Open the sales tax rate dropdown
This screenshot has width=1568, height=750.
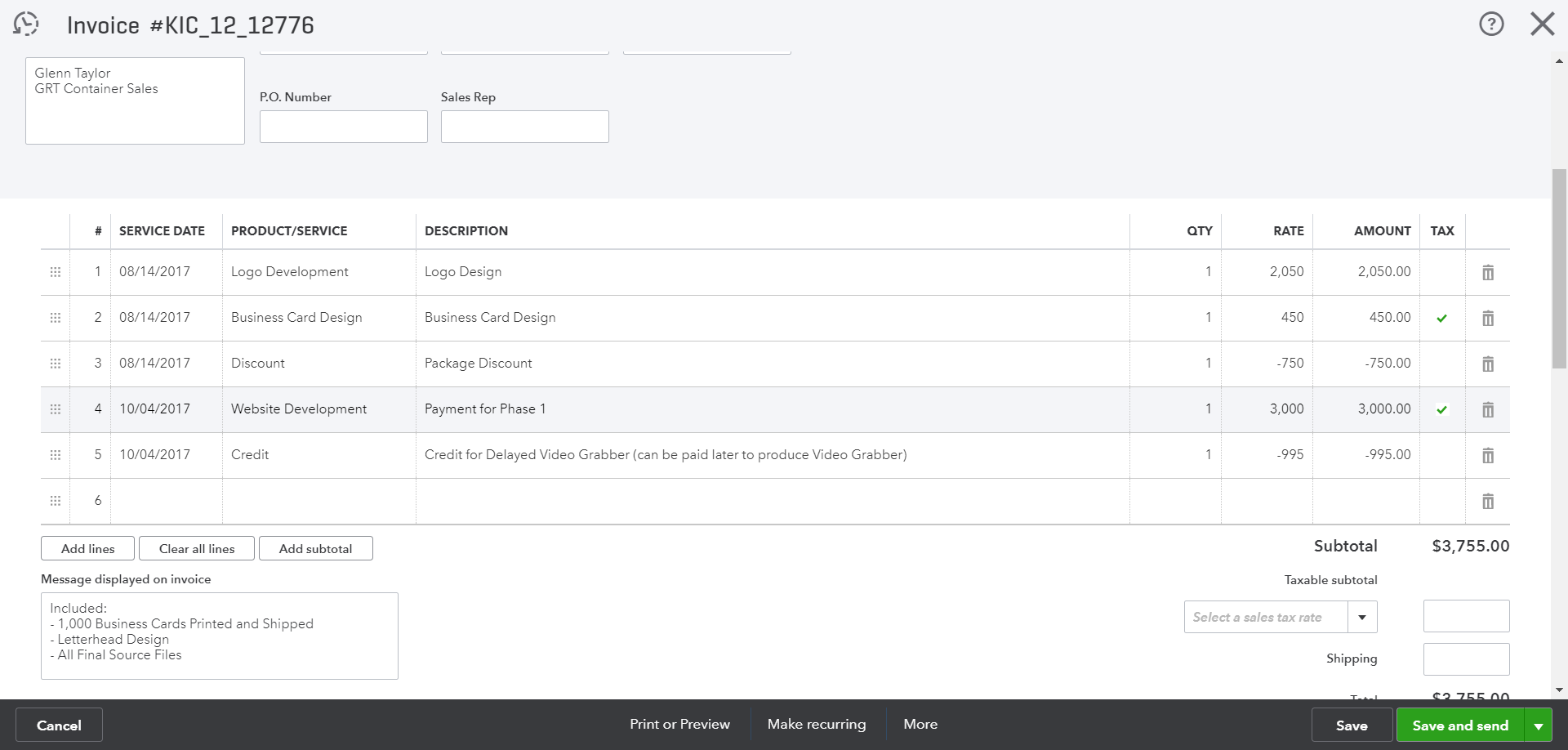coord(1361,617)
